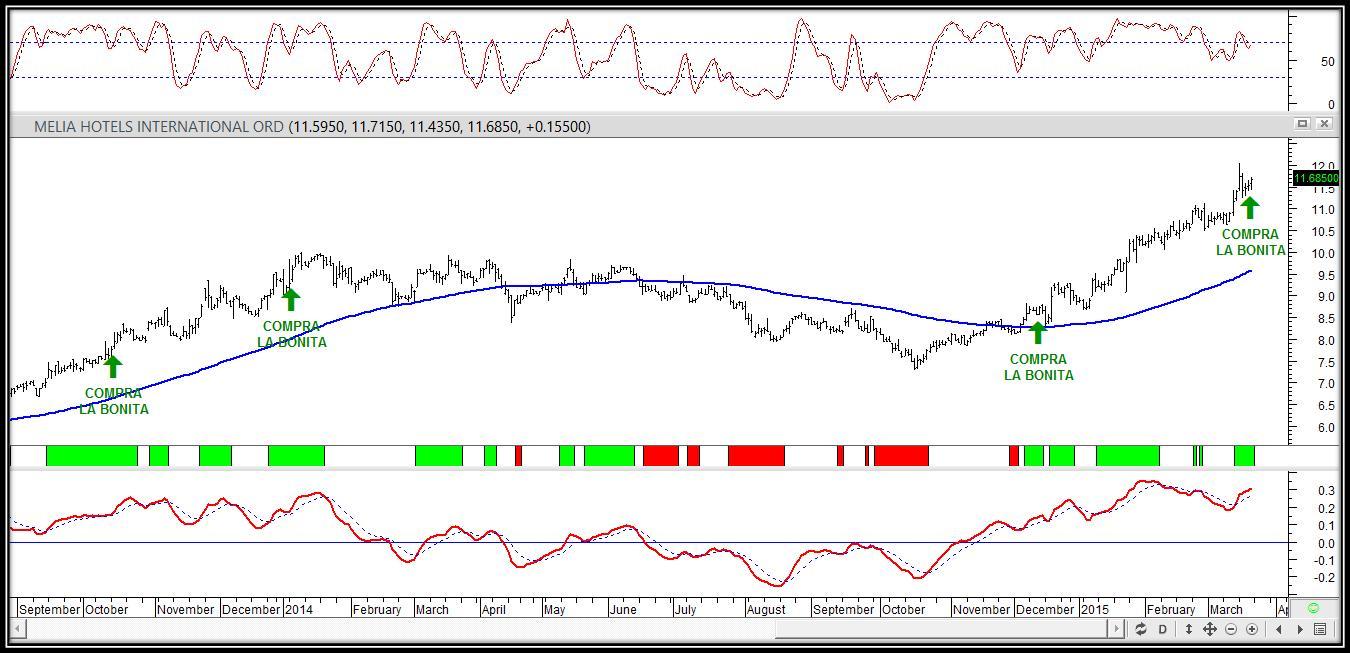1350x653 pixels.
Task: Click the 11.68500 current price label
Action: pos(1315,178)
